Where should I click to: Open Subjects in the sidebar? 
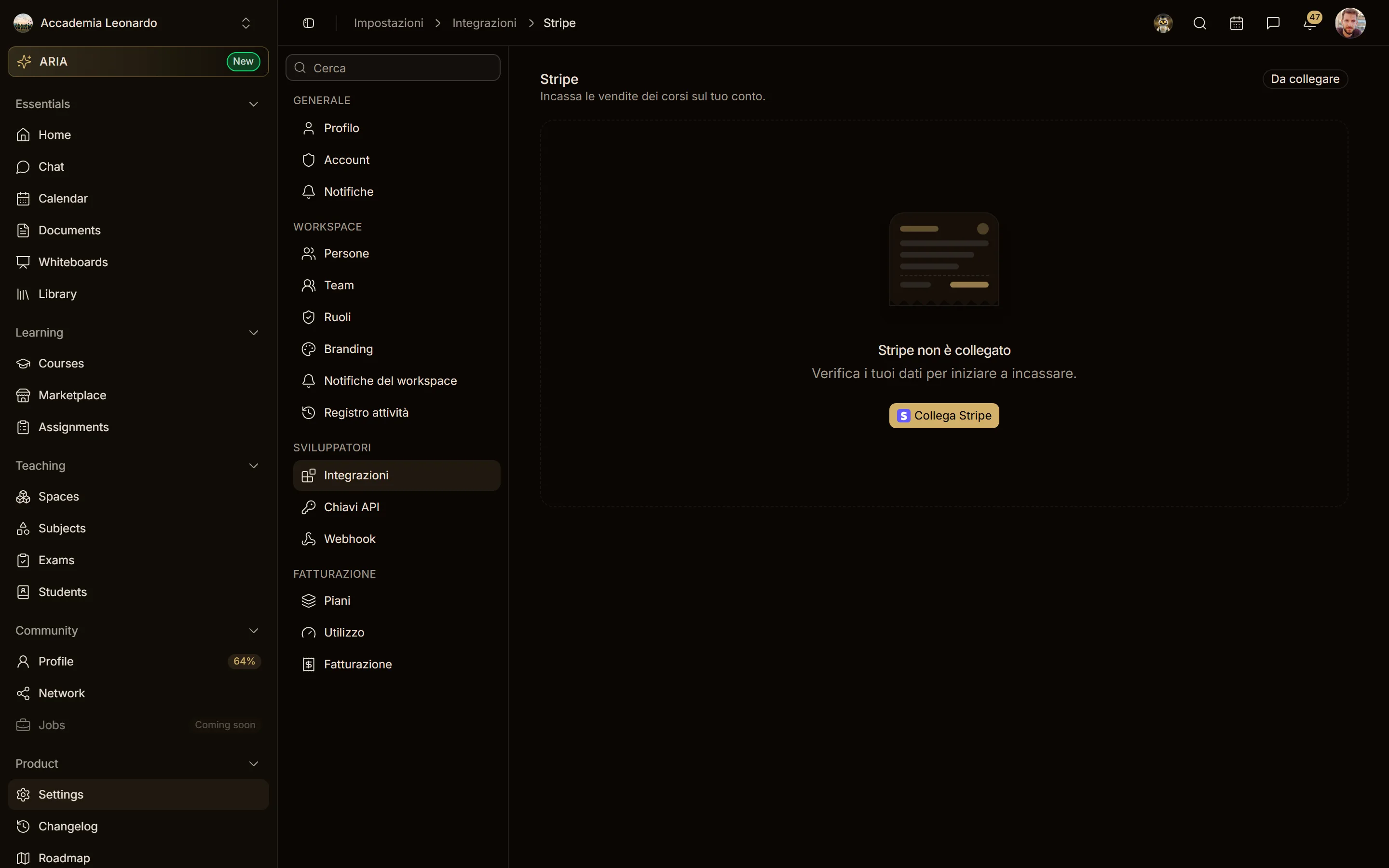click(138, 528)
